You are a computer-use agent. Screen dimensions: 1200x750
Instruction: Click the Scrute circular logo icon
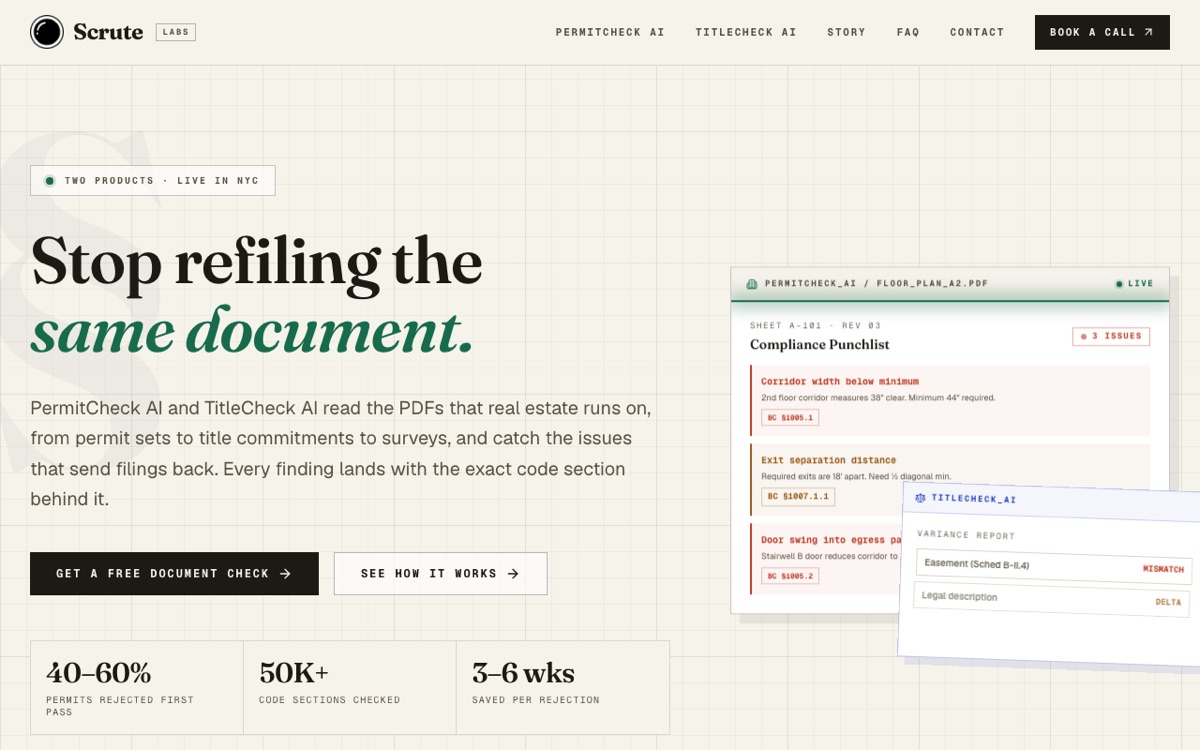(47, 32)
